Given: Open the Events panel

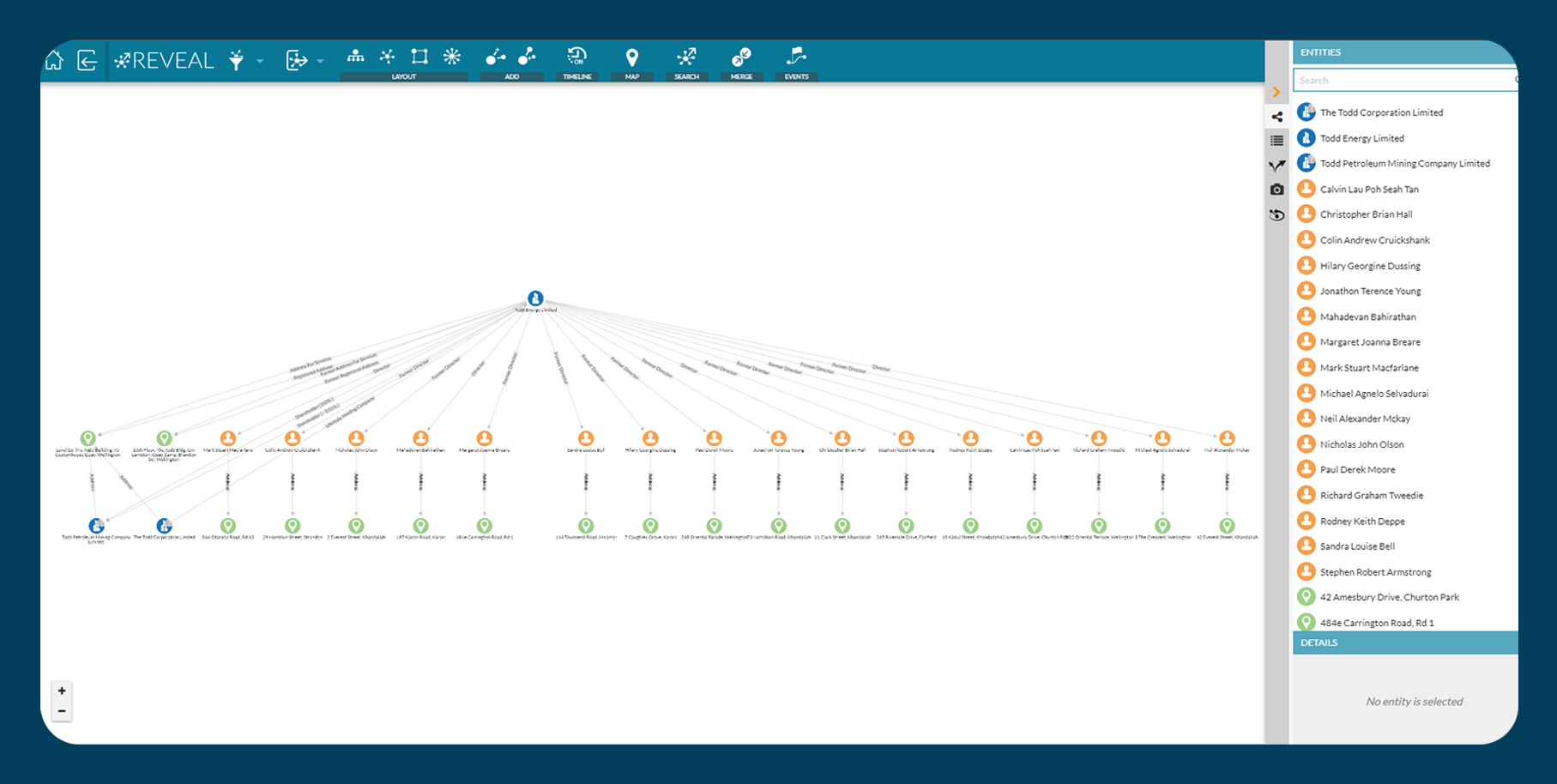Looking at the screenshot, I should [x=796, y=58].
